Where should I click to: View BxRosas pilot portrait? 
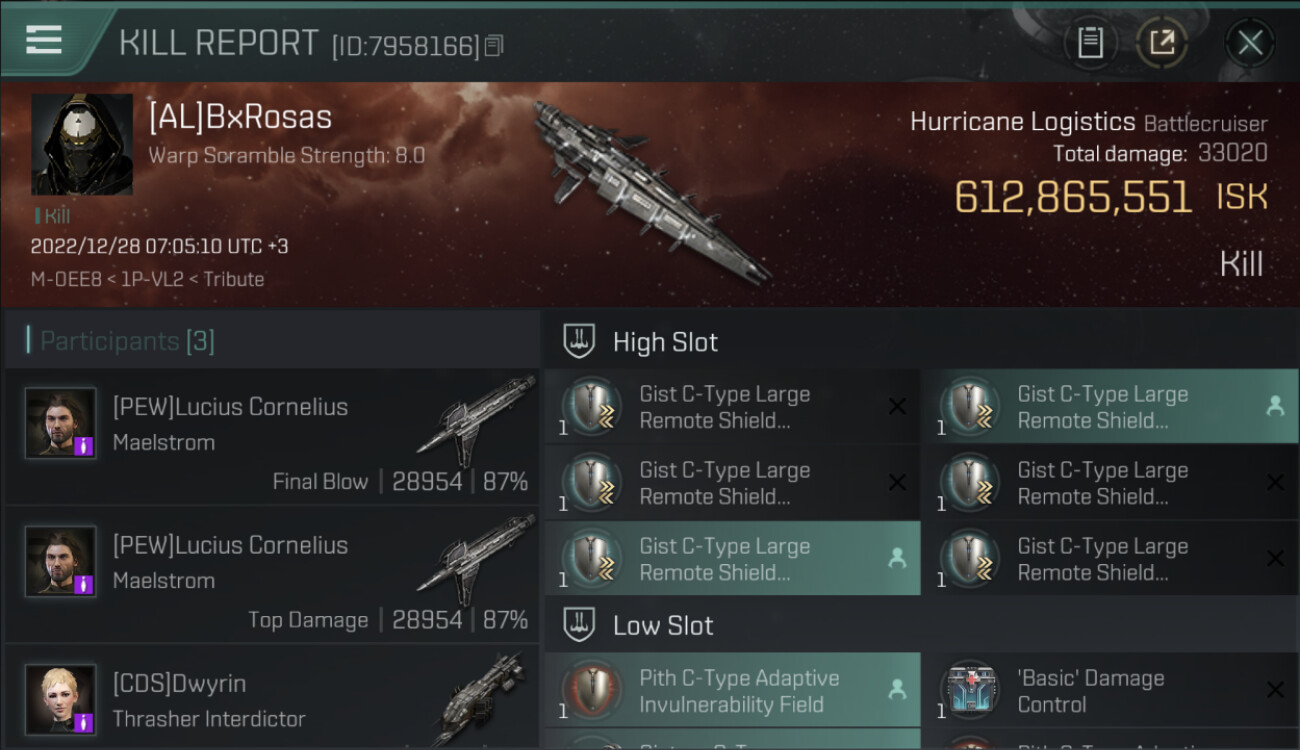tap(82, 144)
